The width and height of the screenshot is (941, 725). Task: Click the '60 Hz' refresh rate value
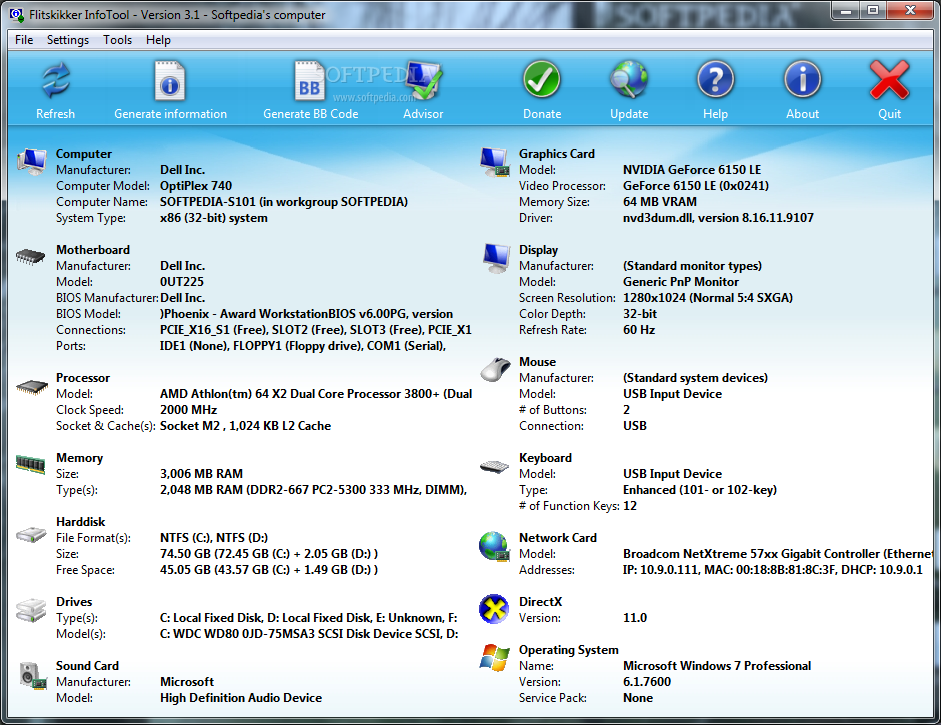point(639,329)
